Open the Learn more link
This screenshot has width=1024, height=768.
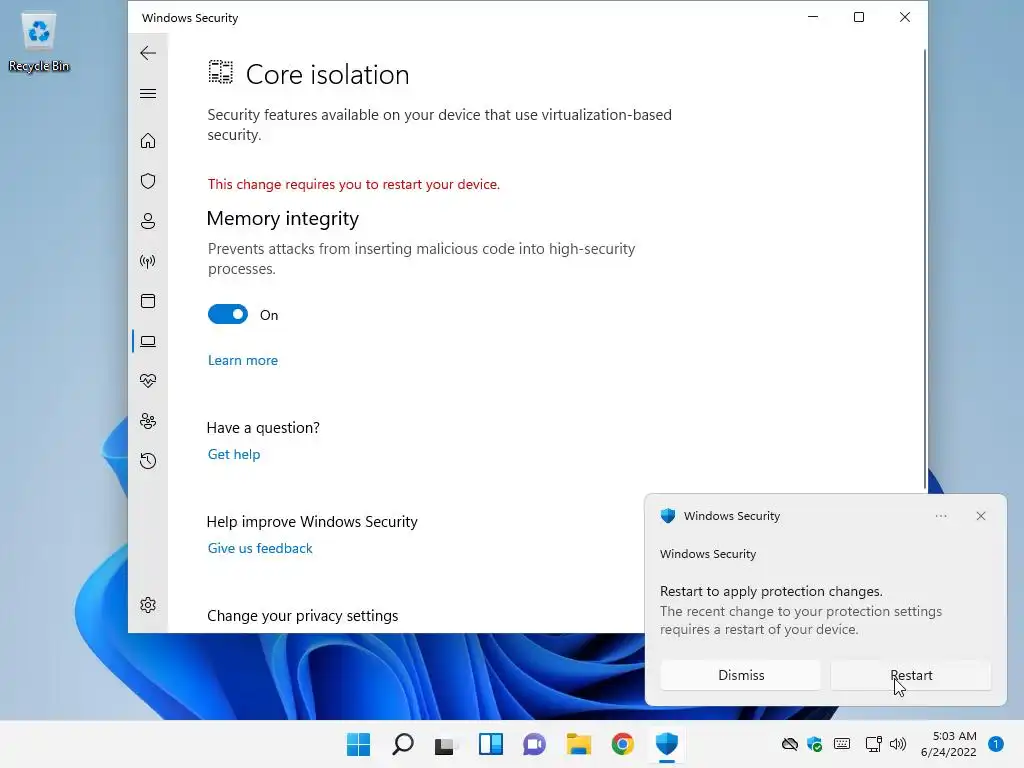pyautogui.click(x=243, y=360)
